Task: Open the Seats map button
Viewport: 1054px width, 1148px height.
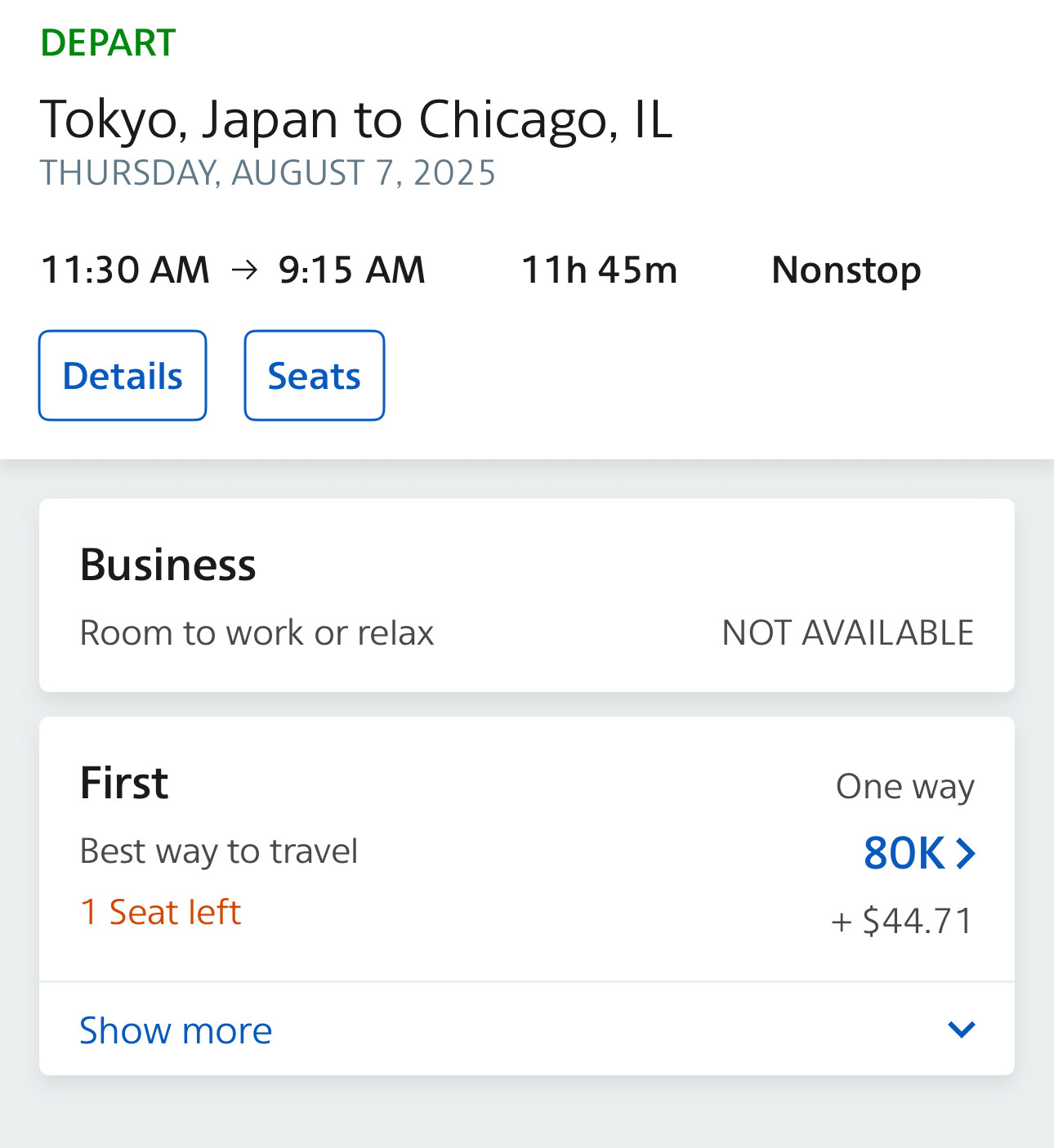Action: (314, 376)
